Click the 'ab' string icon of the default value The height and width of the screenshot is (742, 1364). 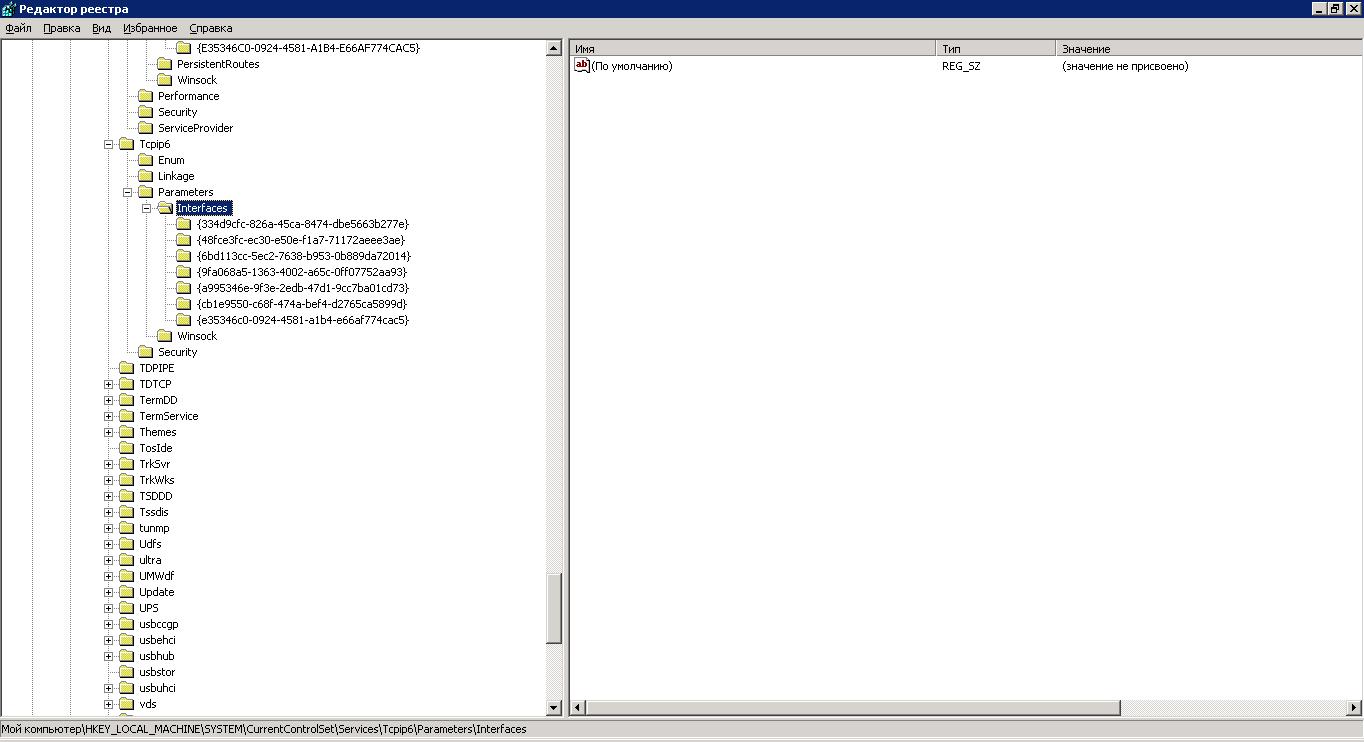pos(582,66)
